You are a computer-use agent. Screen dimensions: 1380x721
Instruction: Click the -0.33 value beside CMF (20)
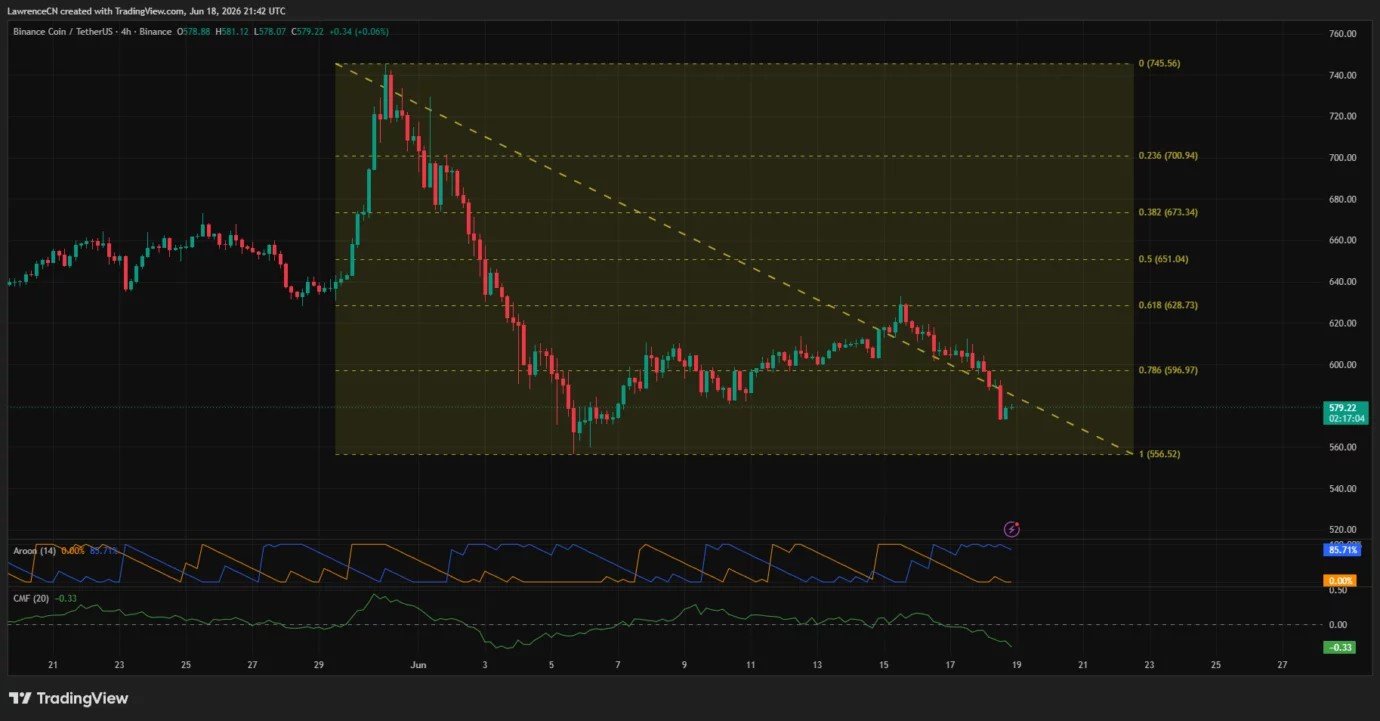(x=66, y=598)
